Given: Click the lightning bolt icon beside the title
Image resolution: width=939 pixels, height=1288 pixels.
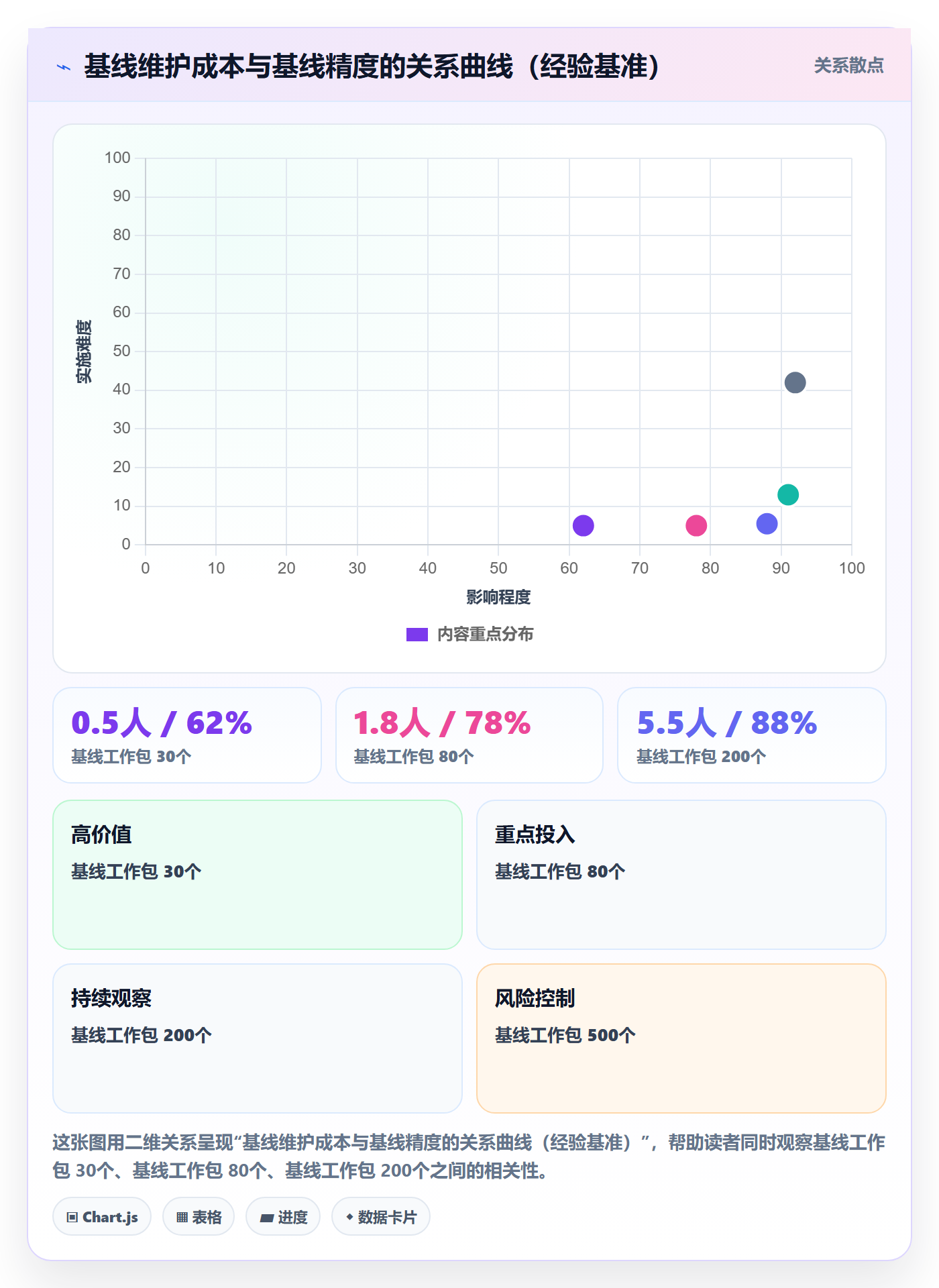Looking at the screenshot, I should click(x=64, y=67).
